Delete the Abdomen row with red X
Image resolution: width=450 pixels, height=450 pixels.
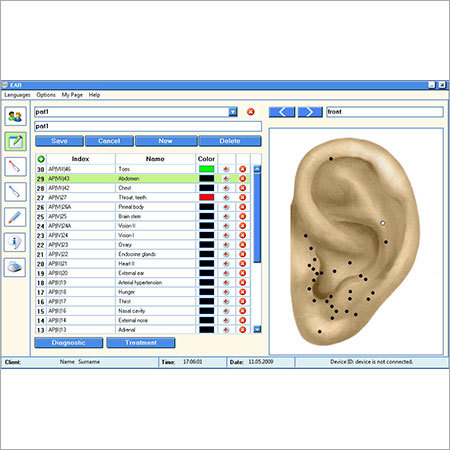point(243,178)
